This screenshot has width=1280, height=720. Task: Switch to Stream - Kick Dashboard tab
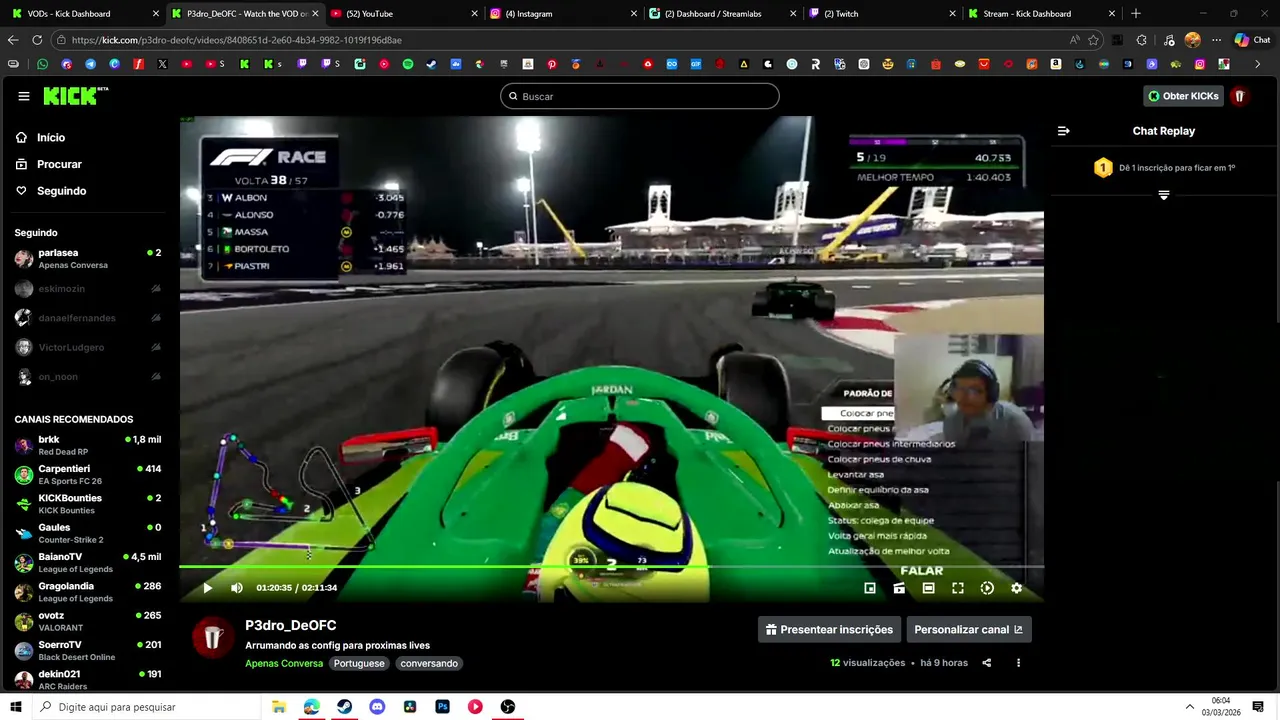point(1042,14)
